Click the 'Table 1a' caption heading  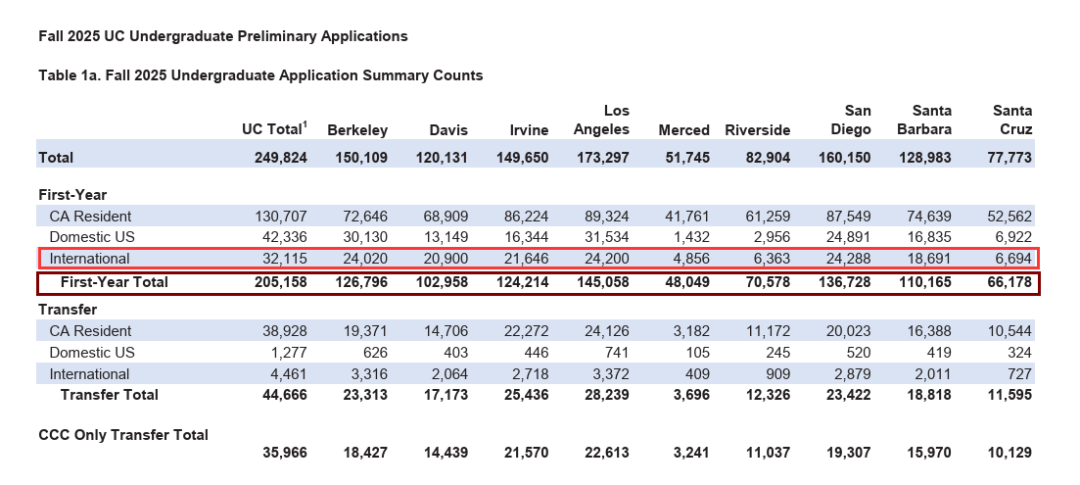(260, 76)
